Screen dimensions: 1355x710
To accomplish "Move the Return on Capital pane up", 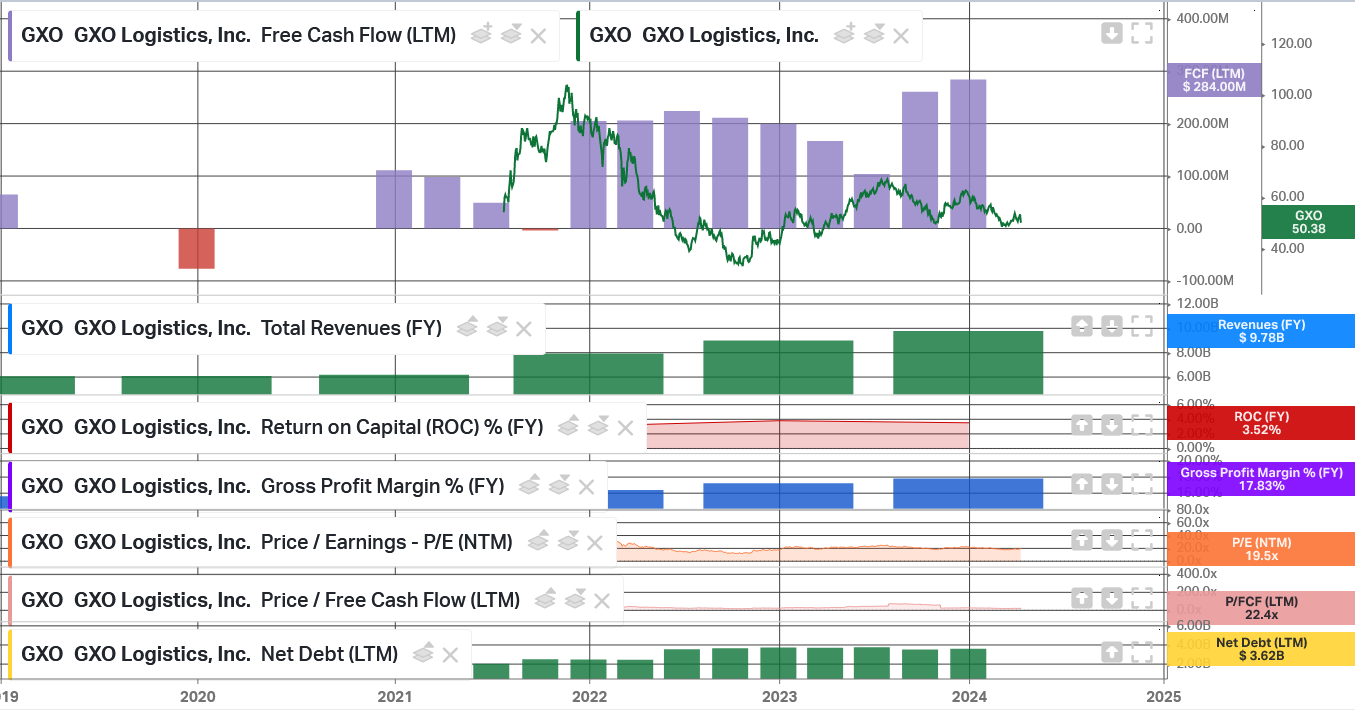I will click(x=1082, y=426).
